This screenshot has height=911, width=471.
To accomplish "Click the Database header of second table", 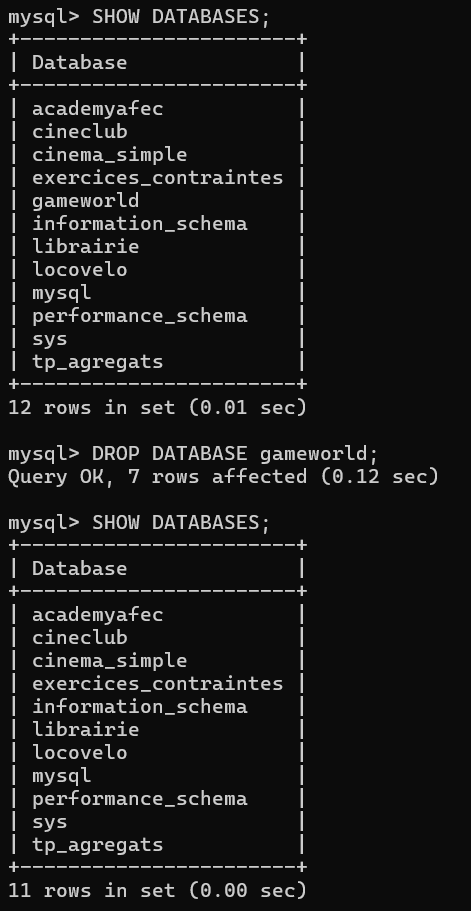I will click(x=80, y=568).
